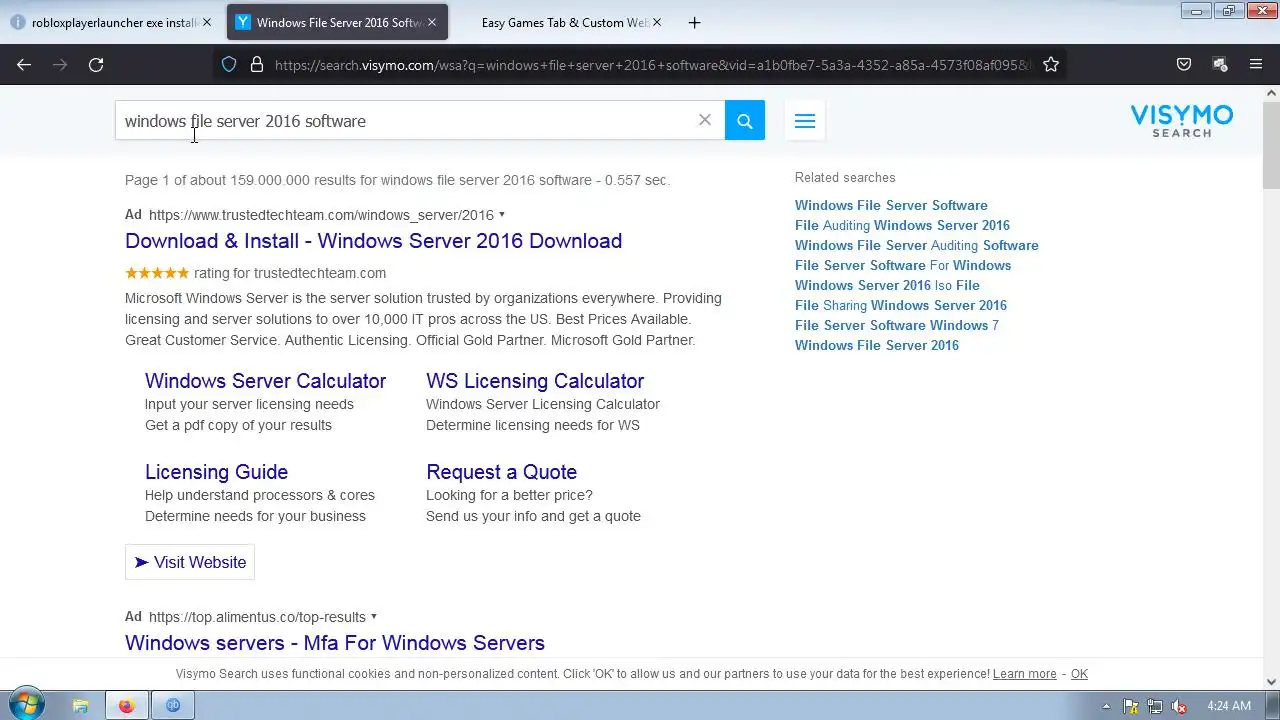Click the Visit Website button
1280x720 pixels.
click(x=190, y=562)
